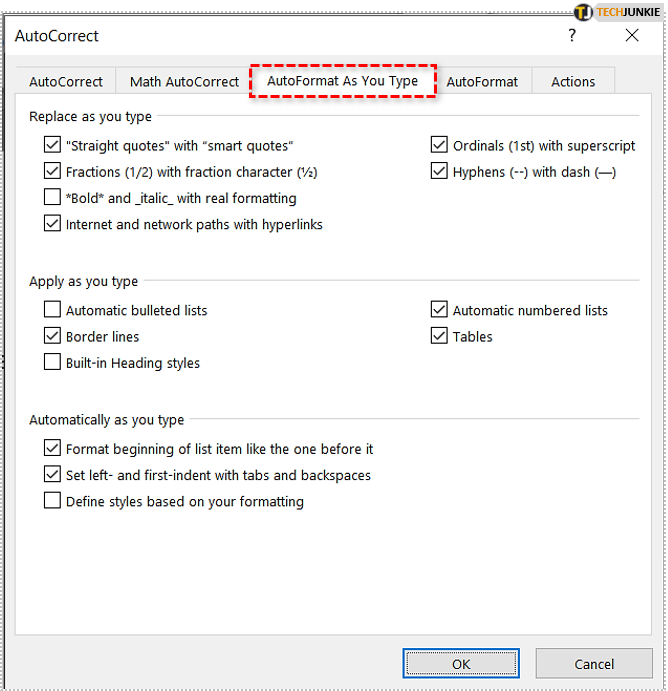The image size is (668, 691).
Task: Uncheck the Border lines option
Action: (53, 337)
